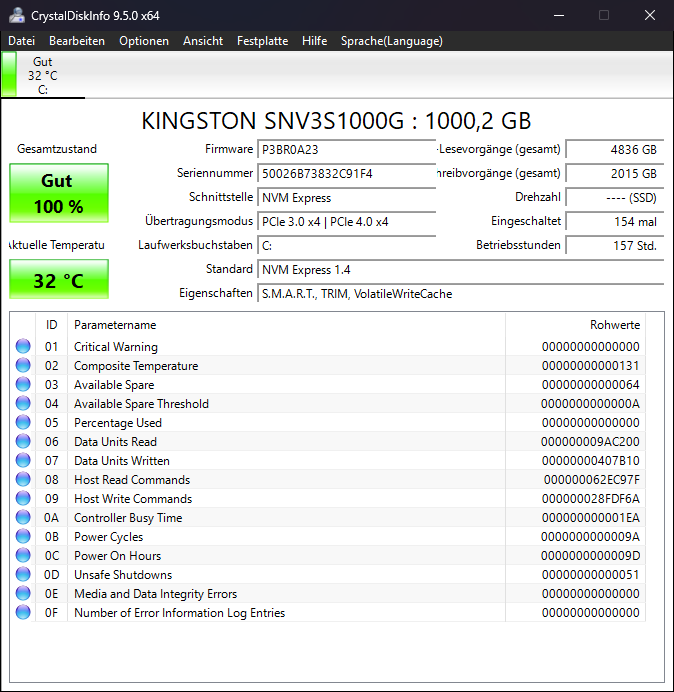Open the Optionen menu
Viewport: 674px width, 692px height.
click(144, 41)
